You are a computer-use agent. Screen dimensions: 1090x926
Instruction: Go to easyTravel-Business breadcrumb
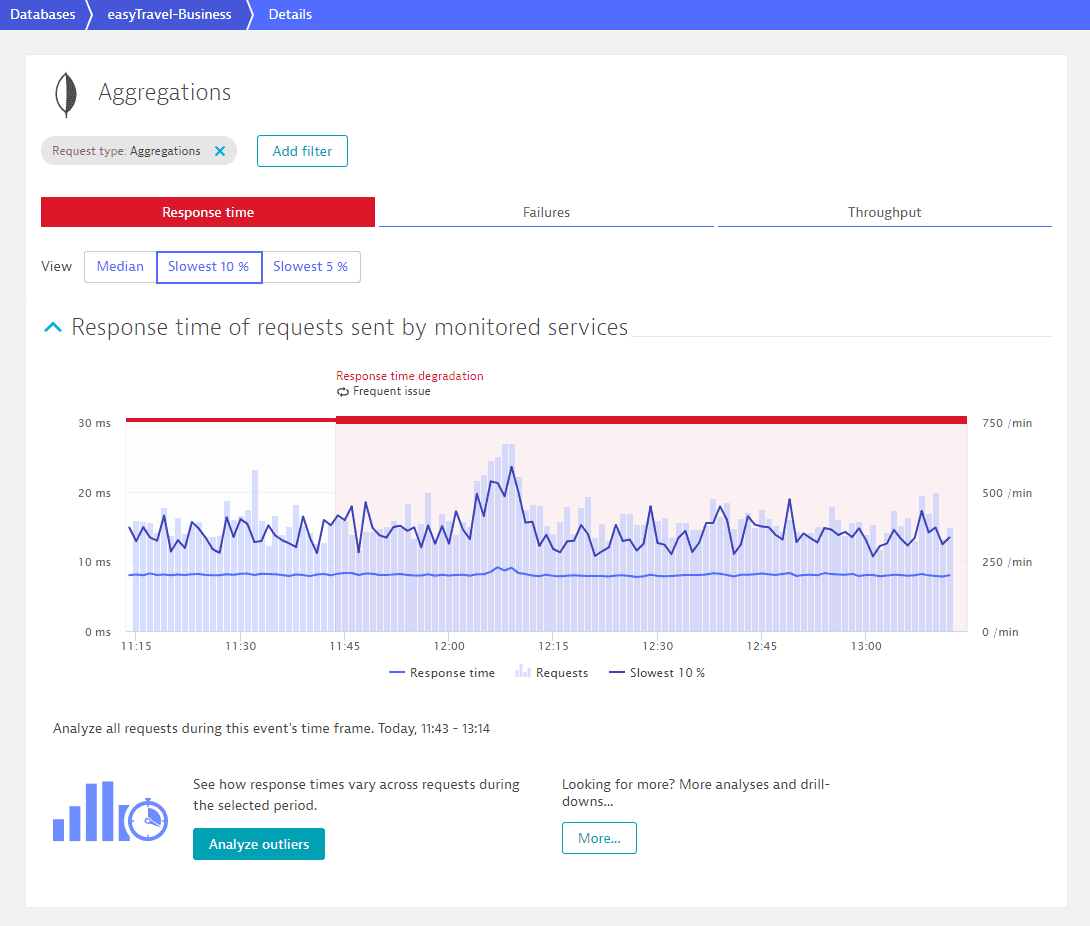coord(169,15)
